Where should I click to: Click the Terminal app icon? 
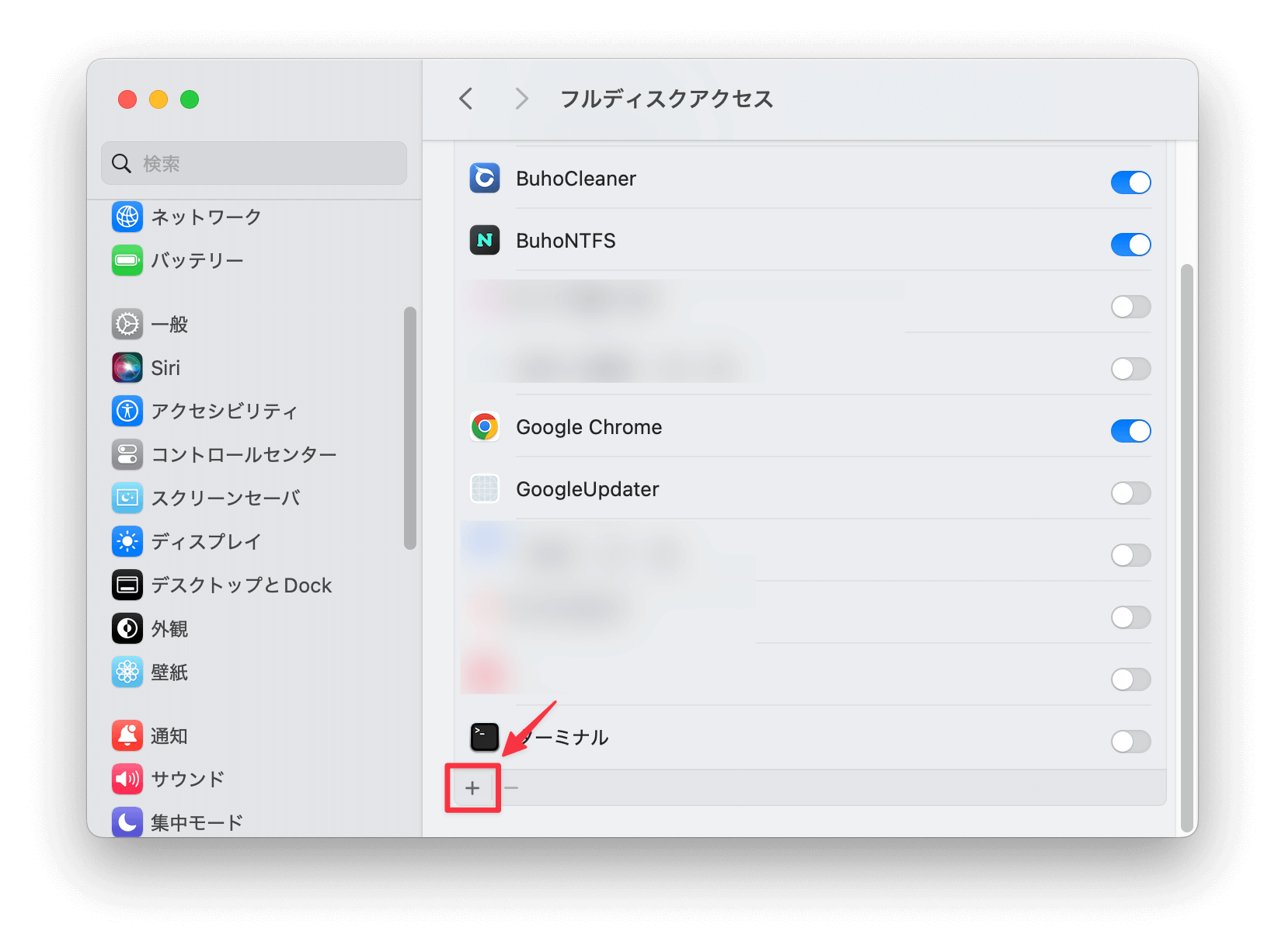point(485,737)
